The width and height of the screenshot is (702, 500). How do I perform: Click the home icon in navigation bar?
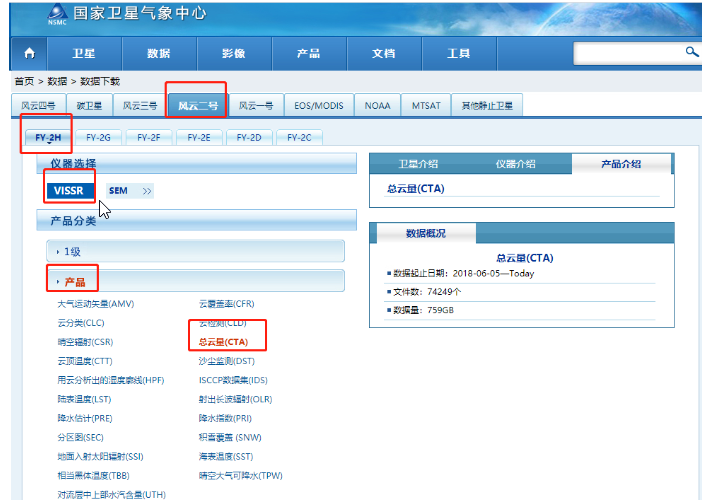pos(29,53)
